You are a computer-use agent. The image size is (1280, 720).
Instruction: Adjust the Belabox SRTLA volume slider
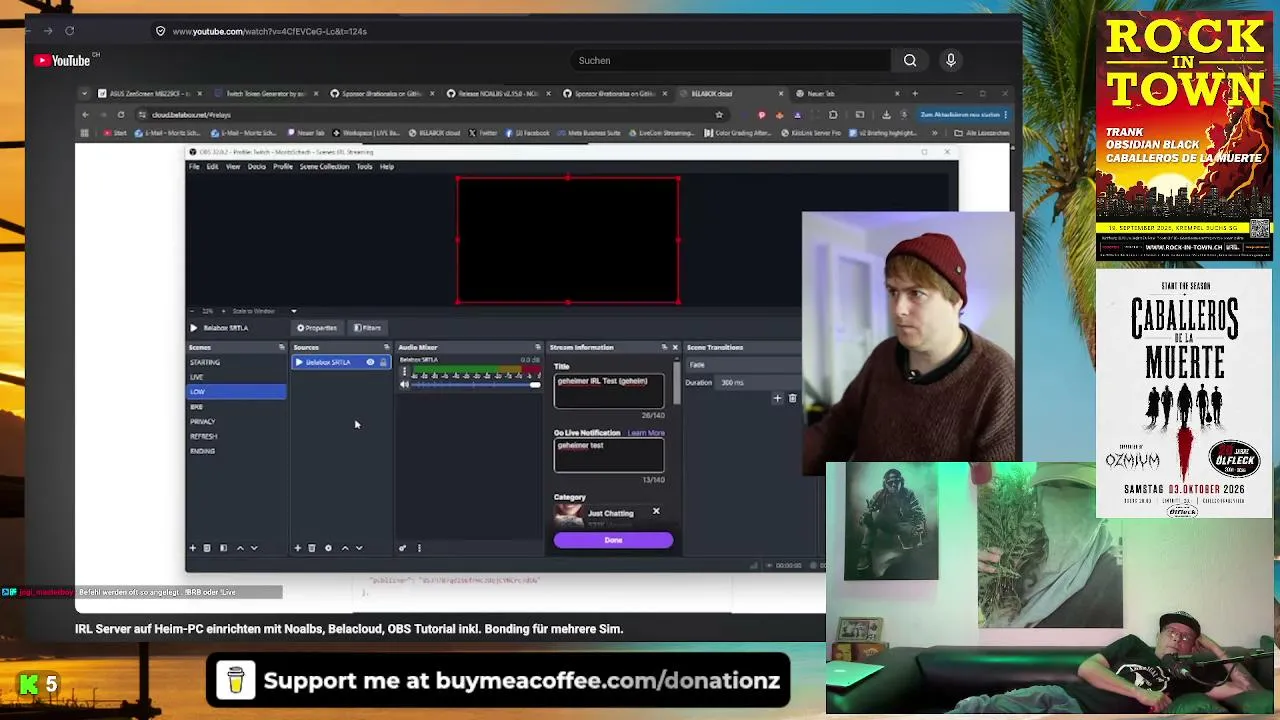click(477, 385)
